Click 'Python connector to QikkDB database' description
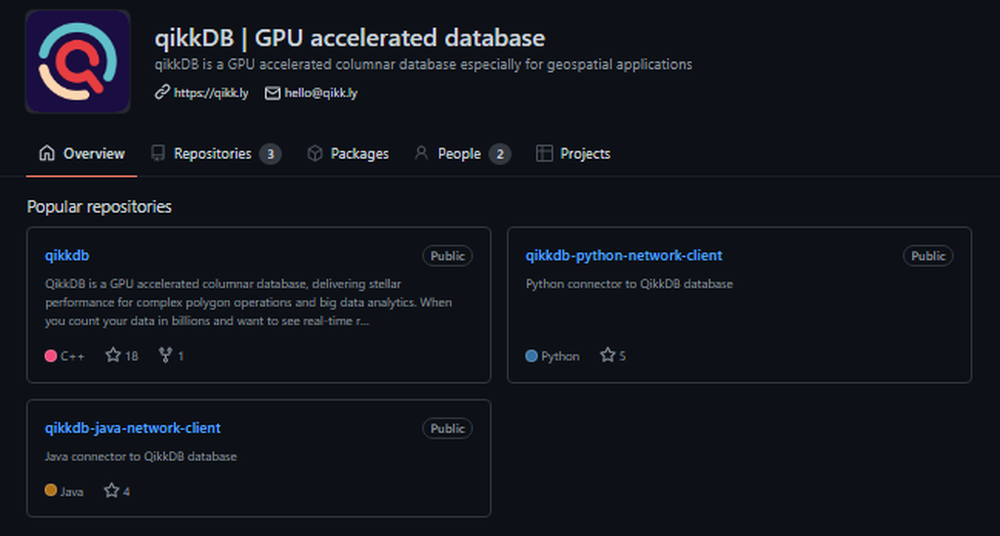The height and width of the screenshot is (536, 1000). click(x=629, y=284)
